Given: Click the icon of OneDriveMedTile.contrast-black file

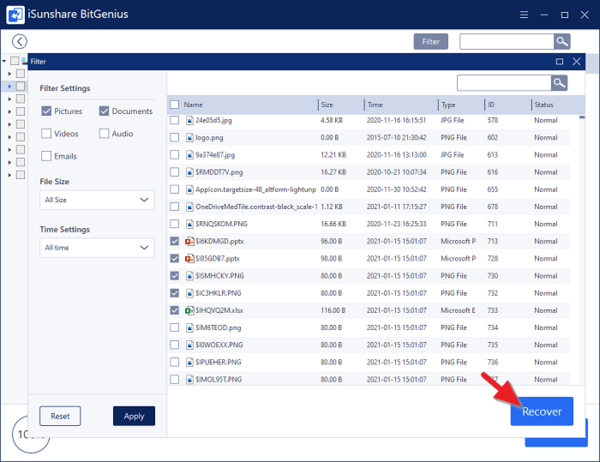Looking at the screenshot, I should [x=189, y=206].
